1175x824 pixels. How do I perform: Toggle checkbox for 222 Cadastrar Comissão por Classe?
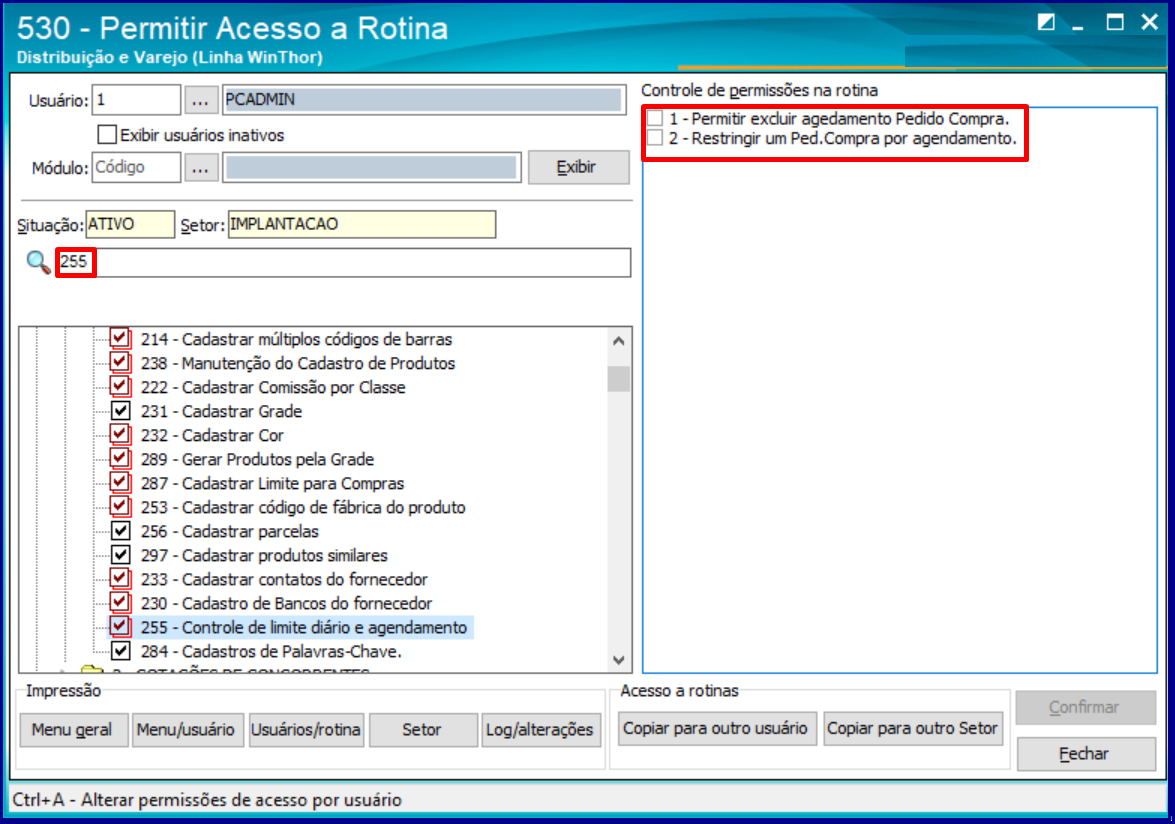coord(120,387)
